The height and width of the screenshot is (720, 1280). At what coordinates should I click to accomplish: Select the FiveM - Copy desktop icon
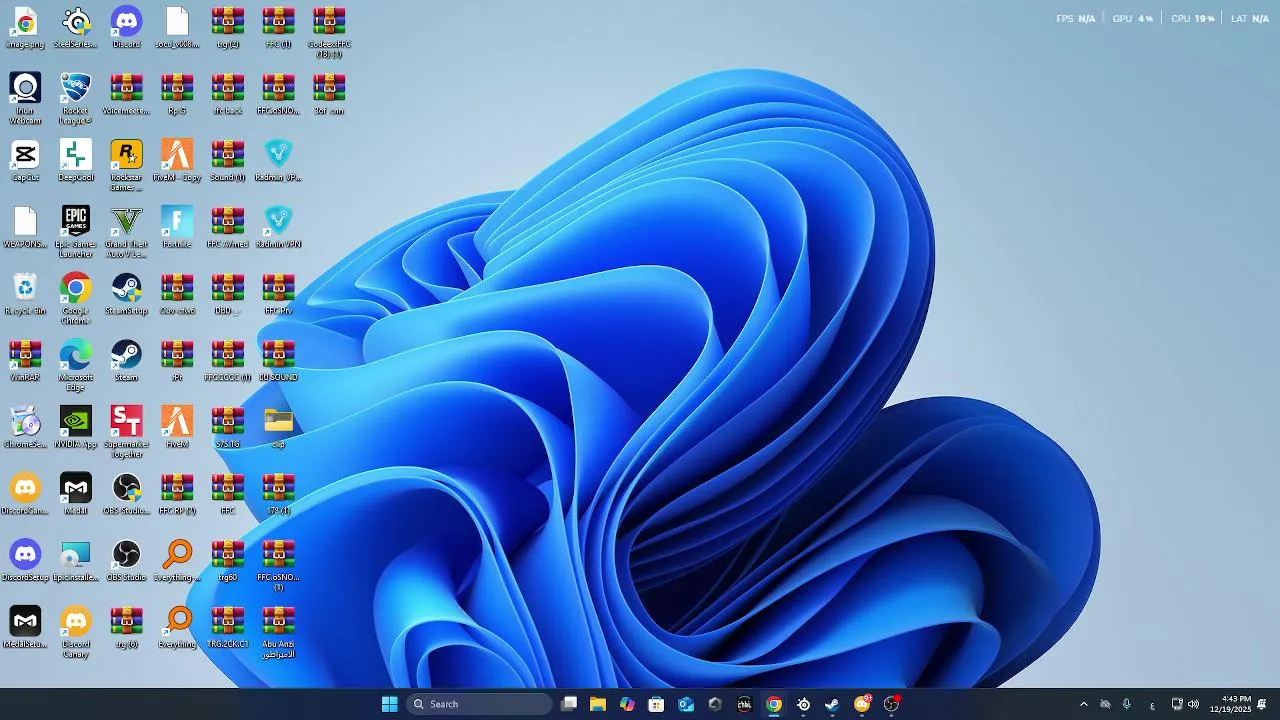pos(177,160)
